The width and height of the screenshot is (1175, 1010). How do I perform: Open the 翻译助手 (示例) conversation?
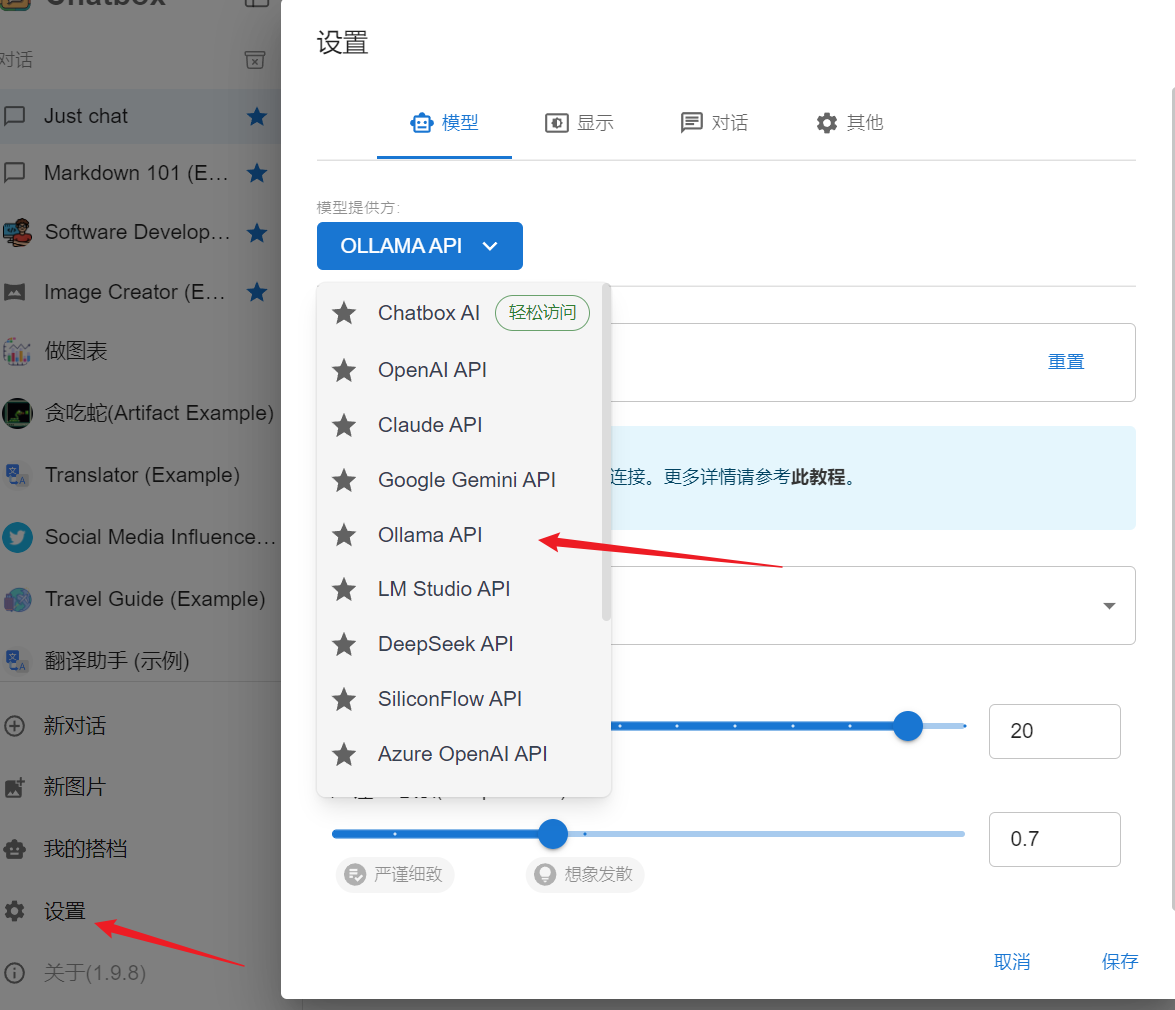[140, 661]
